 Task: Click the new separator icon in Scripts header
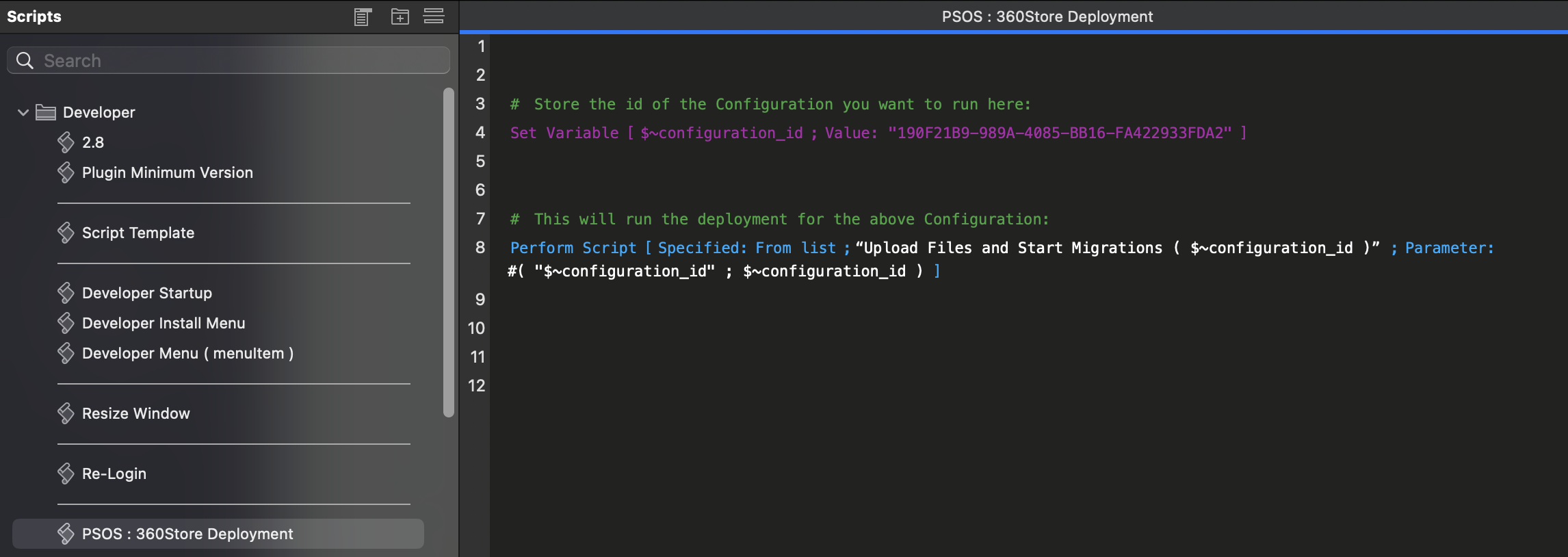[434, 16]
